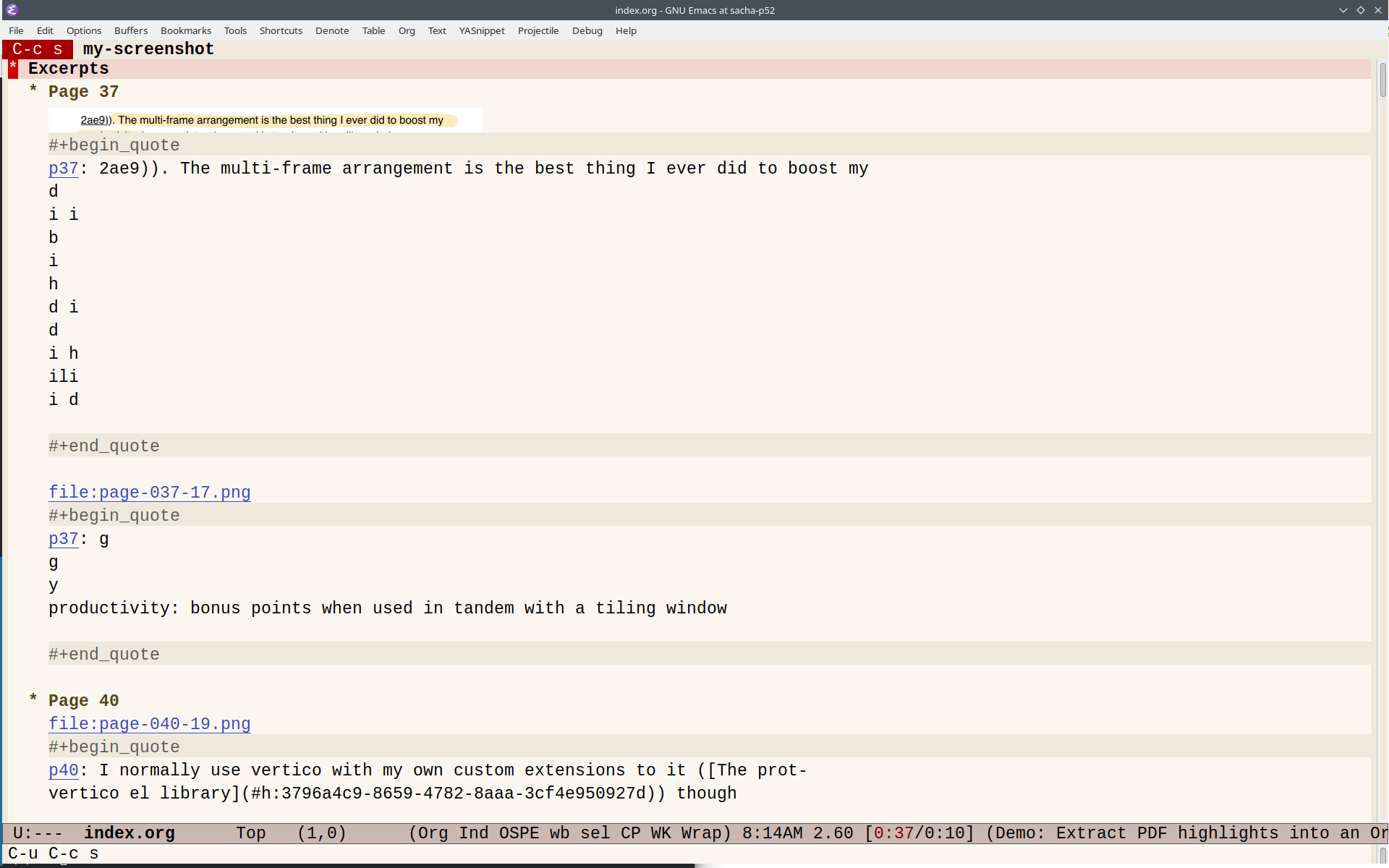This screenshot has height=868, width=1389.
Task: Click index.org buffer name in mode line
Action: (x=129, y=833)
